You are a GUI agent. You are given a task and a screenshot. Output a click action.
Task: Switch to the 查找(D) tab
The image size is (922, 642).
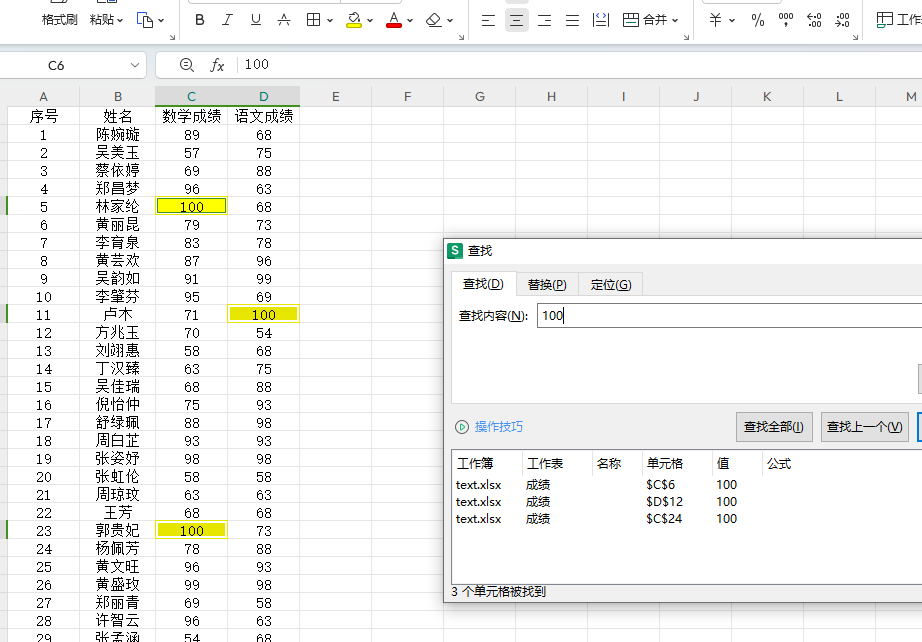point(483,284)
